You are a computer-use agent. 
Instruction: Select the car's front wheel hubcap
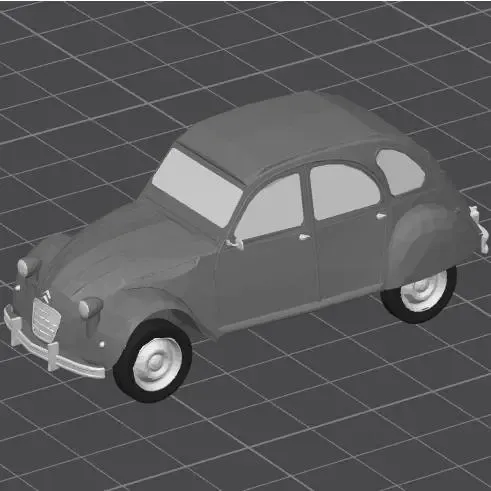pyautogui.click(x=158, y=363)
